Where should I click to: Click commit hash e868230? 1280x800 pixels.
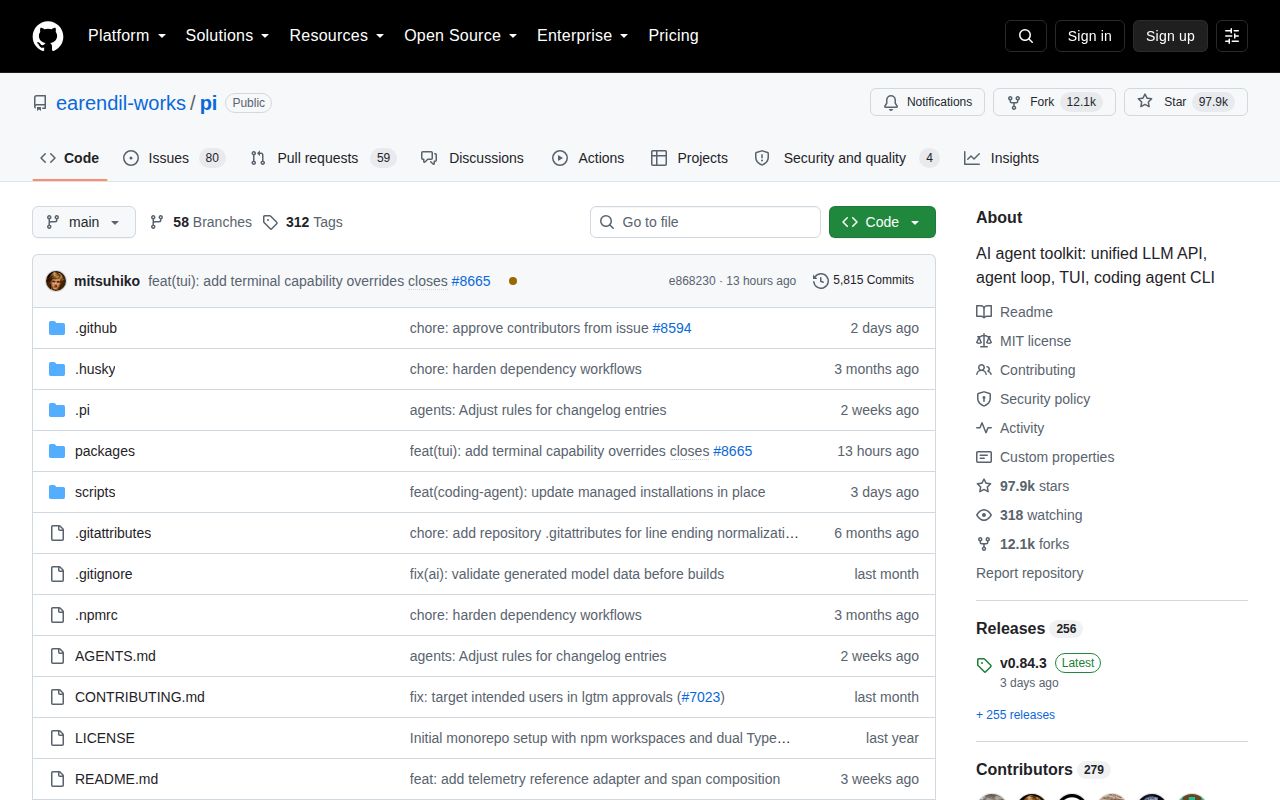pos(692,281)
